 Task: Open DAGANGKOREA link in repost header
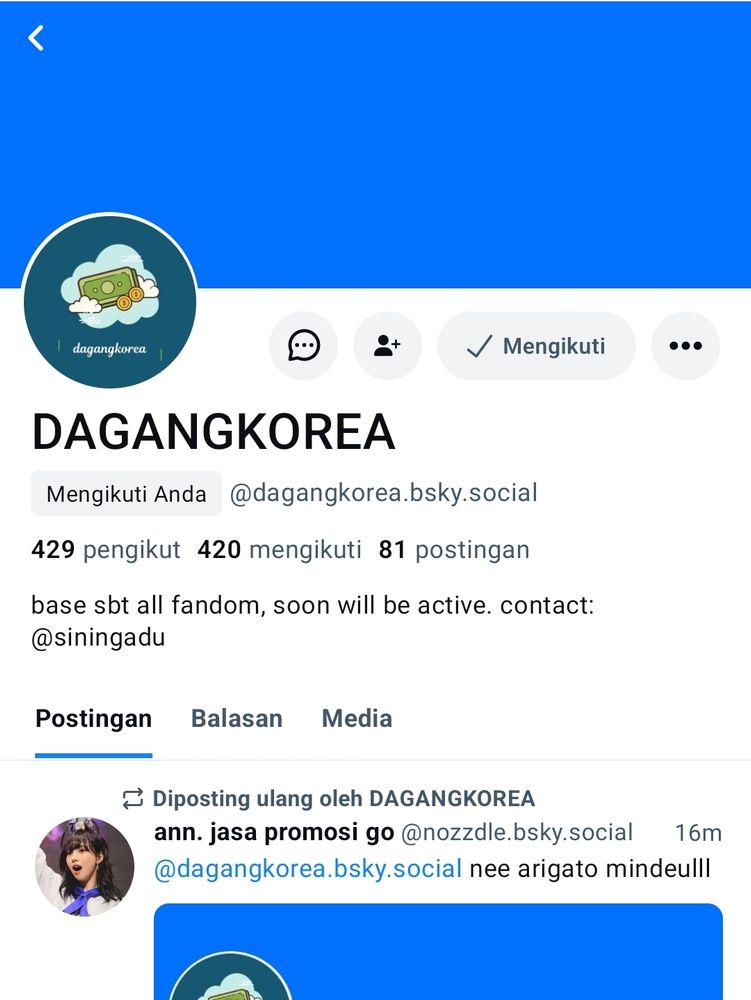pos(452,798)
